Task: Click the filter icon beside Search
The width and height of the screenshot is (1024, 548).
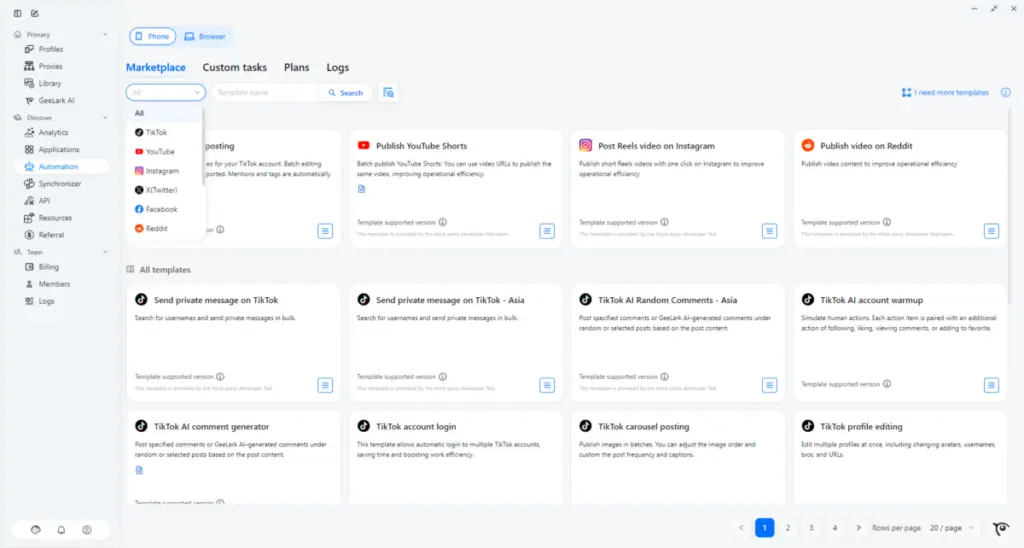Action: coord(389,92)
